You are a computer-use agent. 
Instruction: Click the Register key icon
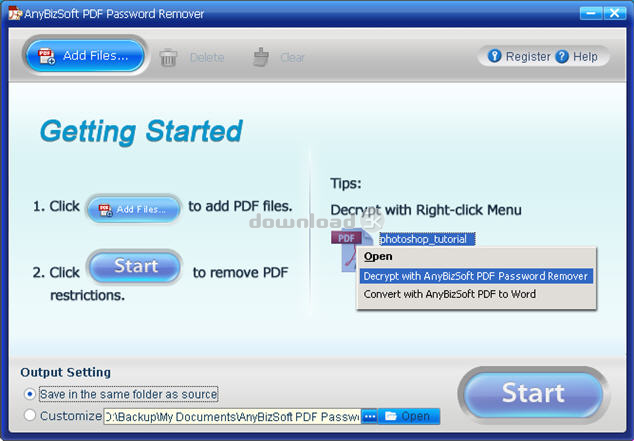pyautogui.click(x=494, y=56)
